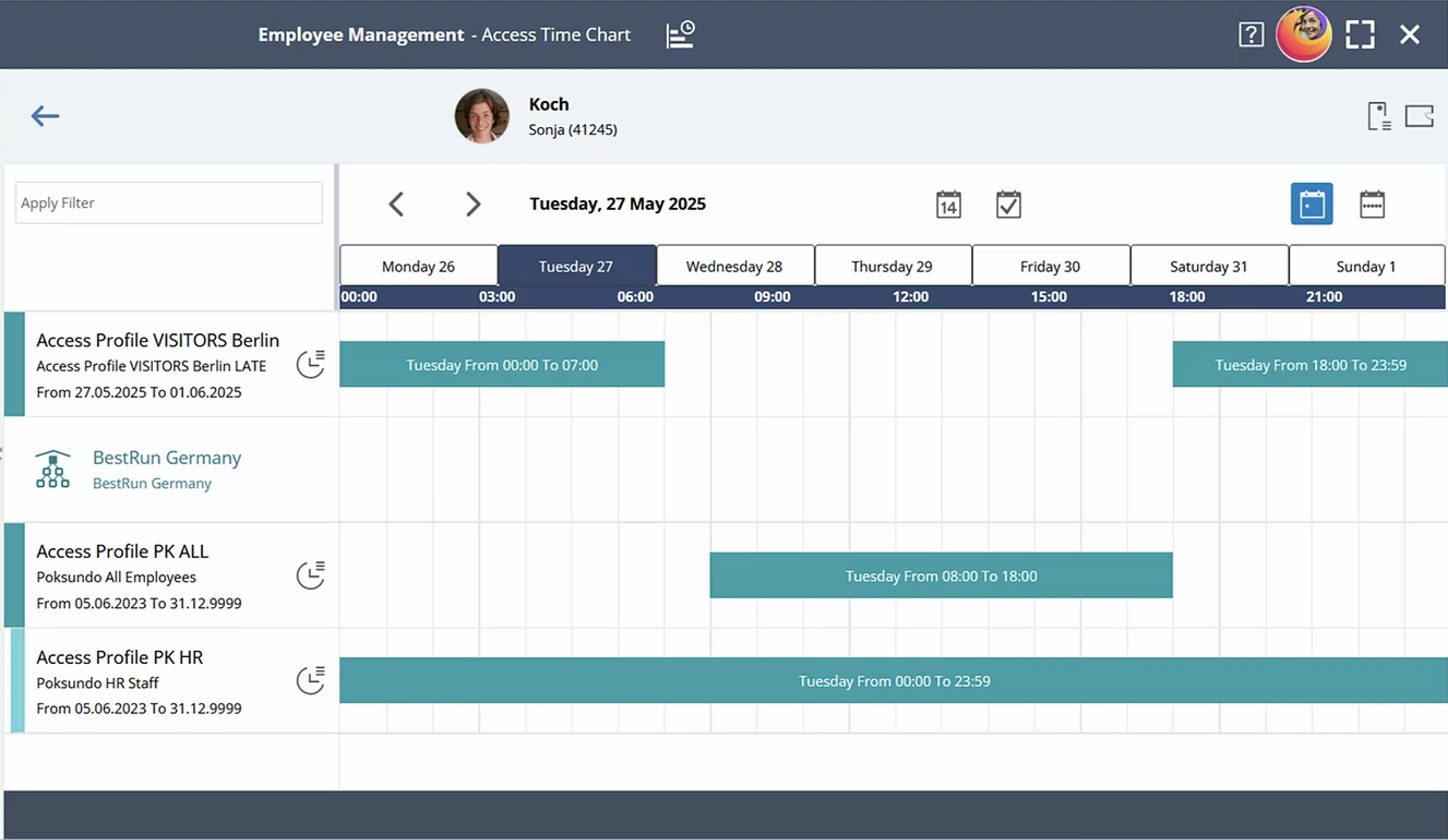Screen dimensions: 1448x840
Task: Select the Friday 30 tab
Action: (x=1051, y=266)
